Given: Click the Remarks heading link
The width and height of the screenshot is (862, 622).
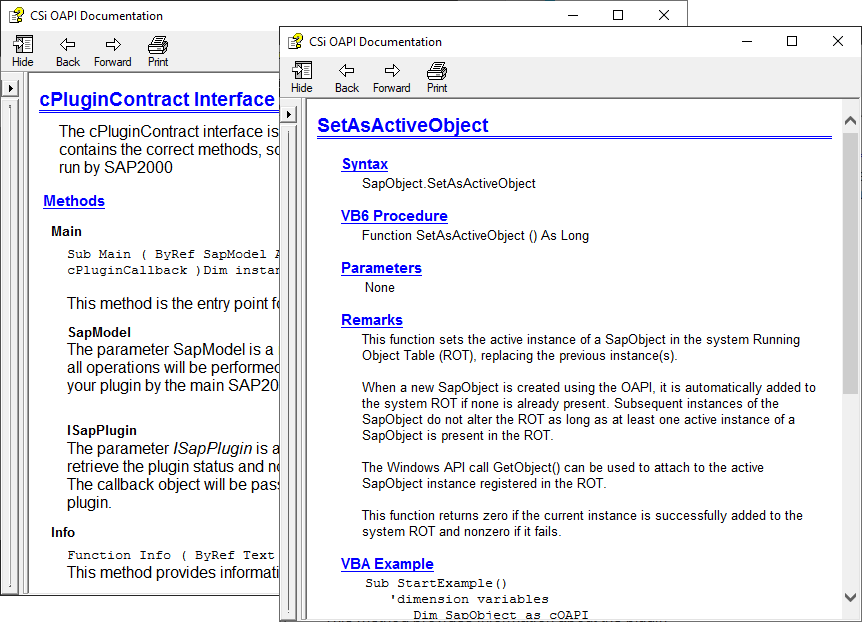Looking at the screenshot, I should tap(371, 320).
